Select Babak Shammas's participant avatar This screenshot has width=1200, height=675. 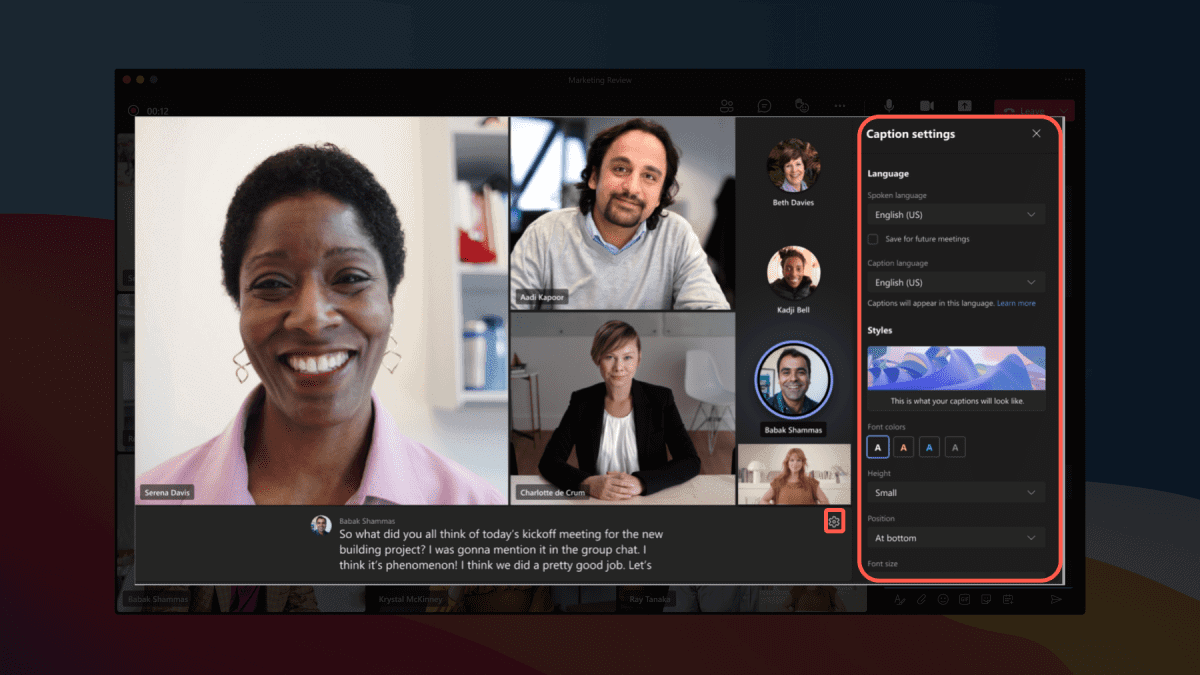pyautogui.click(x=793, y=380)
